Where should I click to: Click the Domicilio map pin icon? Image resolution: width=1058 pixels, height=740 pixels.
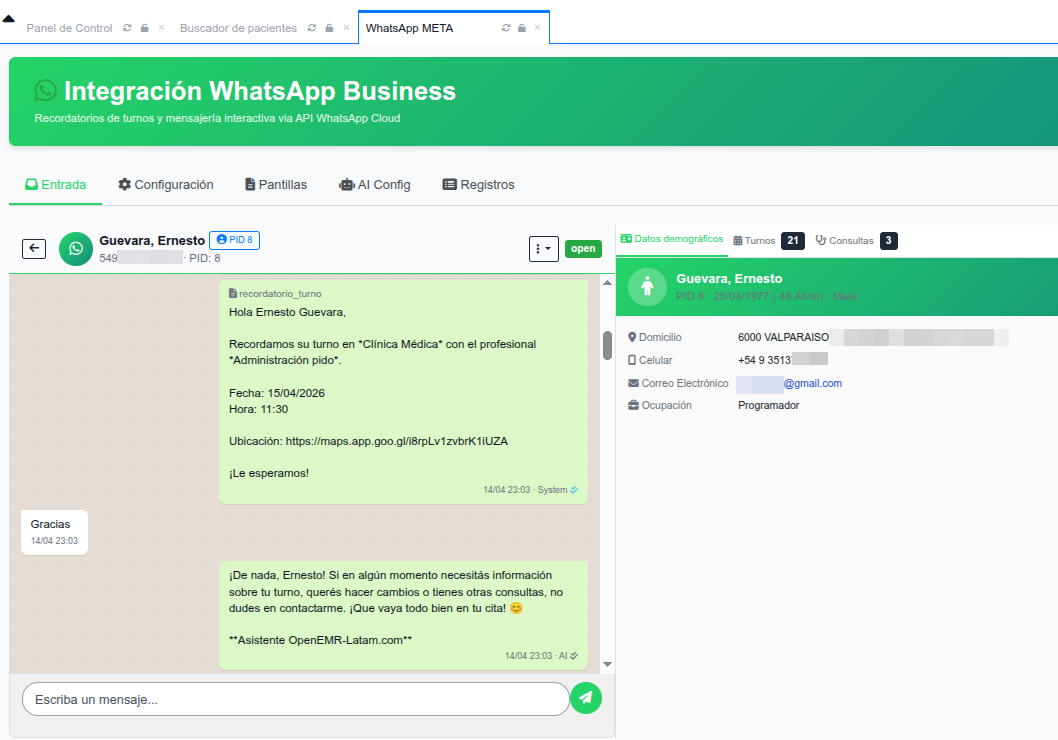pos(632,337)
